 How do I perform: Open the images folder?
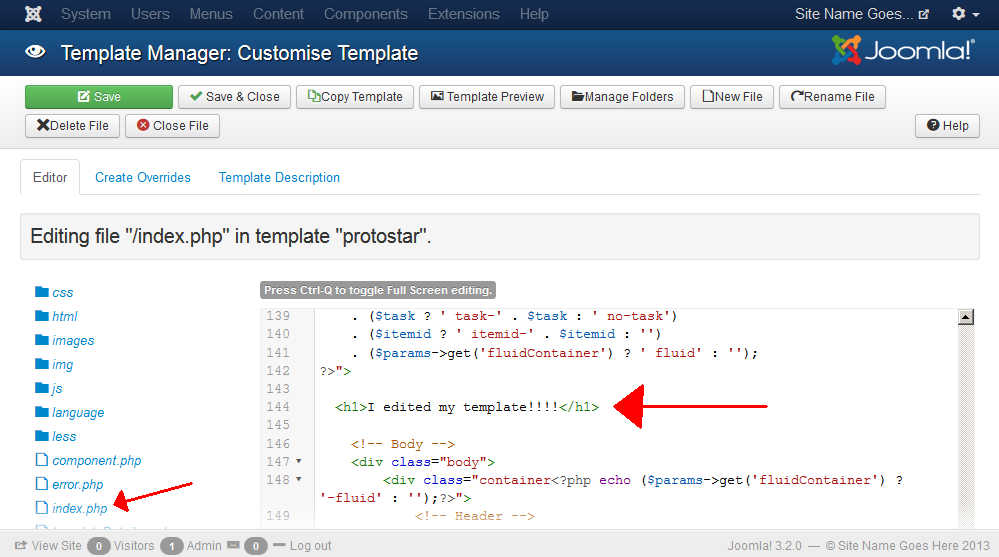coord(73,340)
